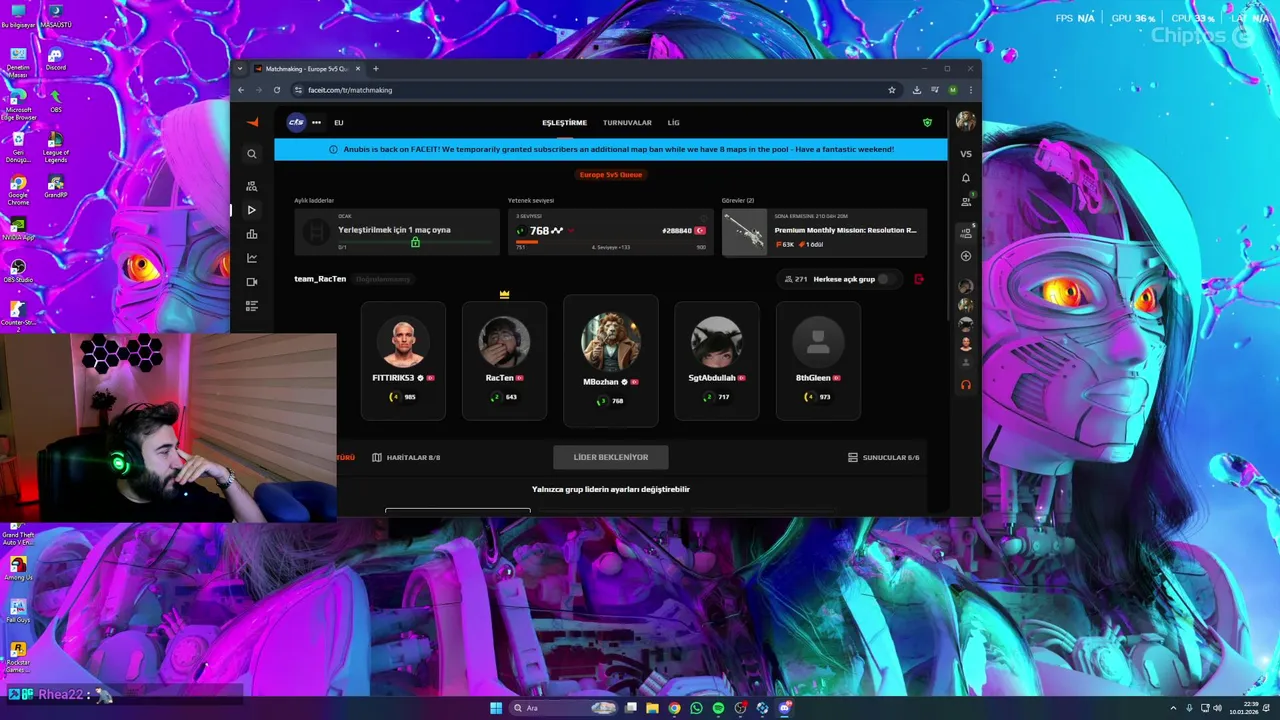
Task: Open the Discord desktop shortcut
Action: [x=55, y=59]
